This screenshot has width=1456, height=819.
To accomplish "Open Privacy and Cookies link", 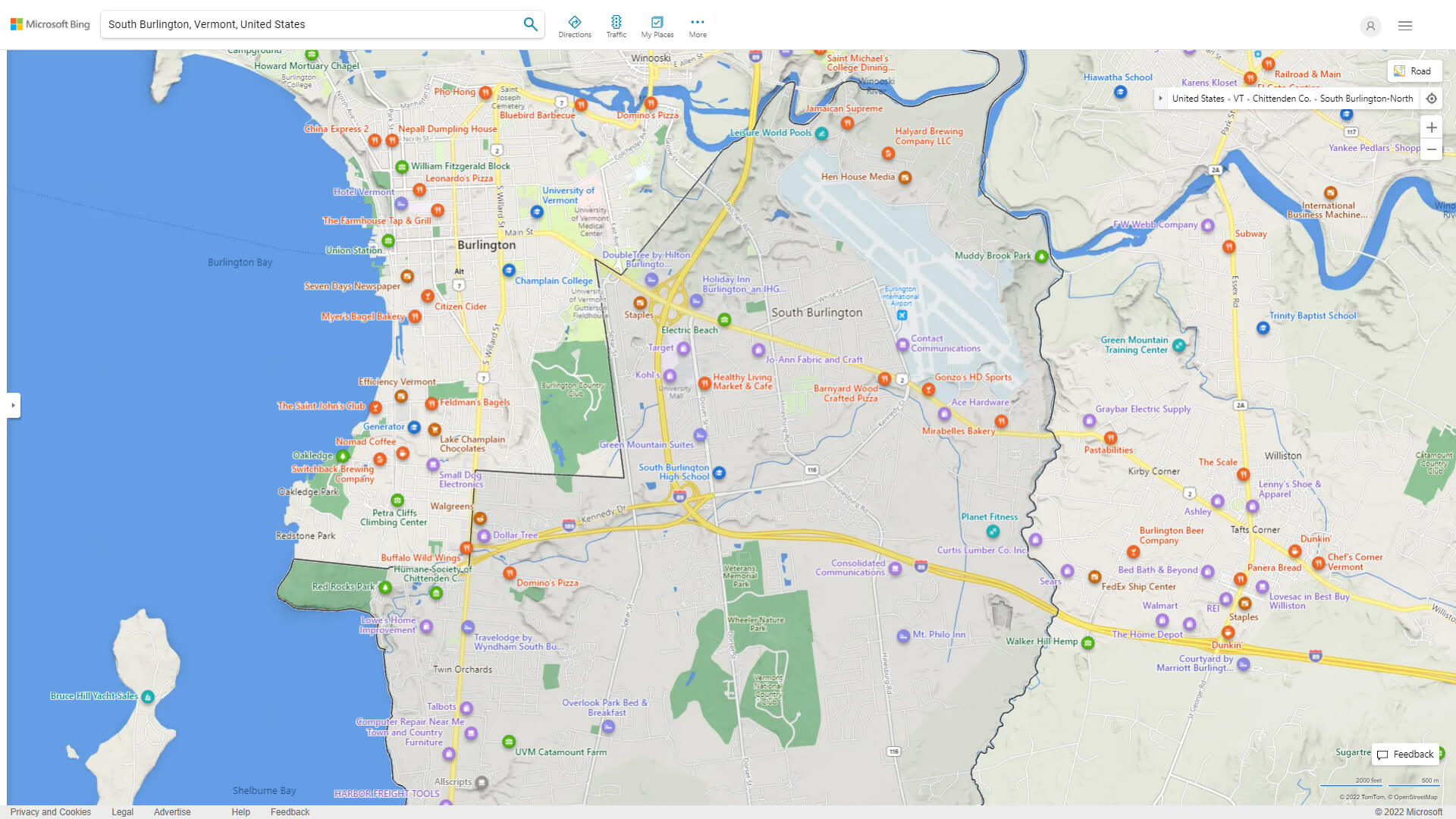I will tap(50, 811).
